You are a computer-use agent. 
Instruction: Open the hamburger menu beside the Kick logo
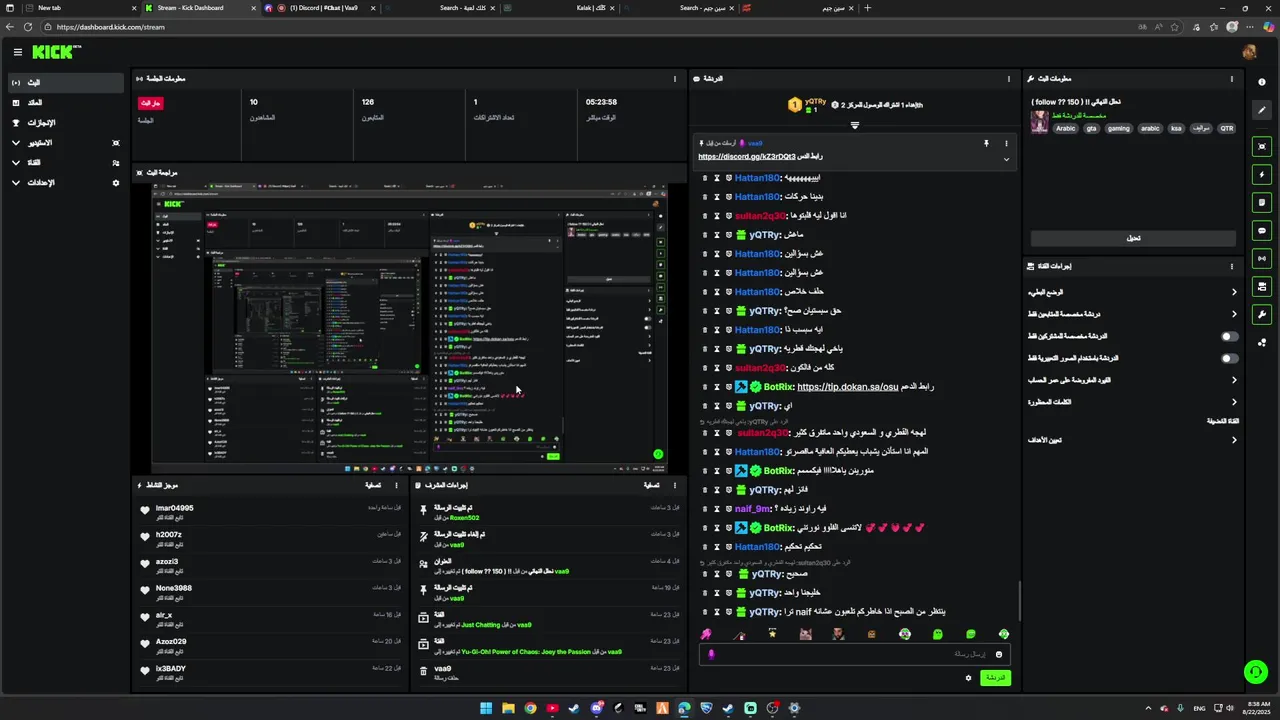click(x=17, y=52)
